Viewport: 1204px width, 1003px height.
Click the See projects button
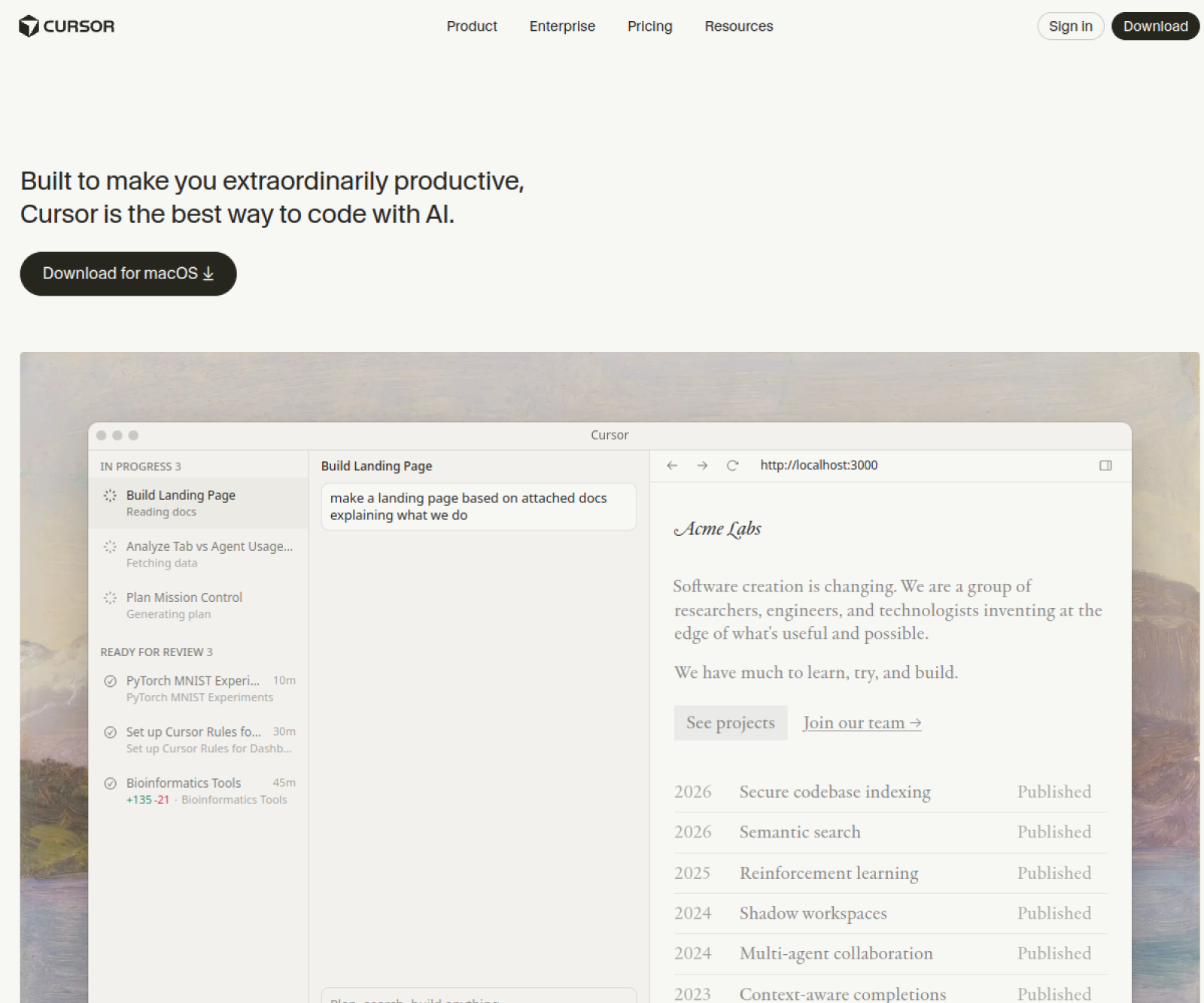pos(730,723)
